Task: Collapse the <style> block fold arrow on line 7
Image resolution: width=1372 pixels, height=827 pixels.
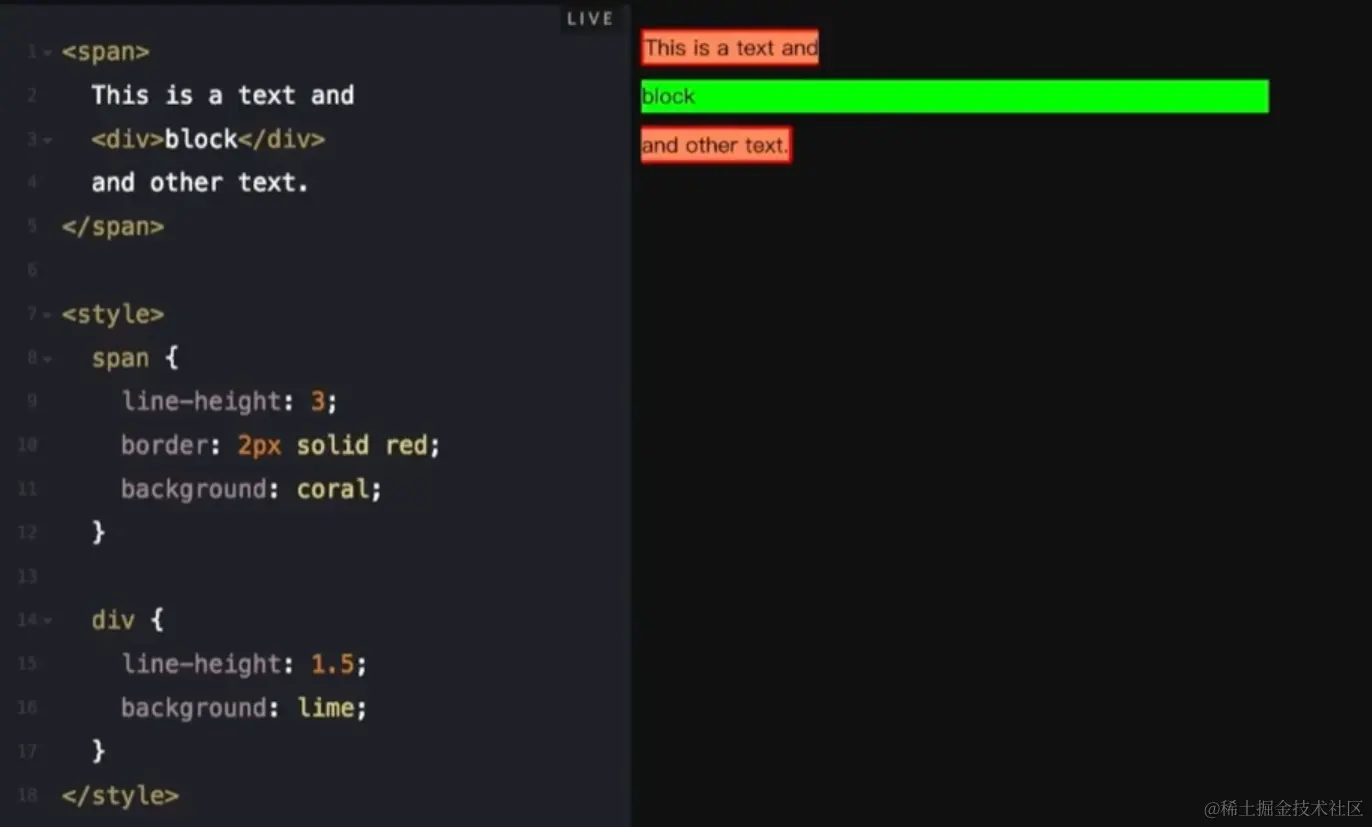Action: pos(47,315)
